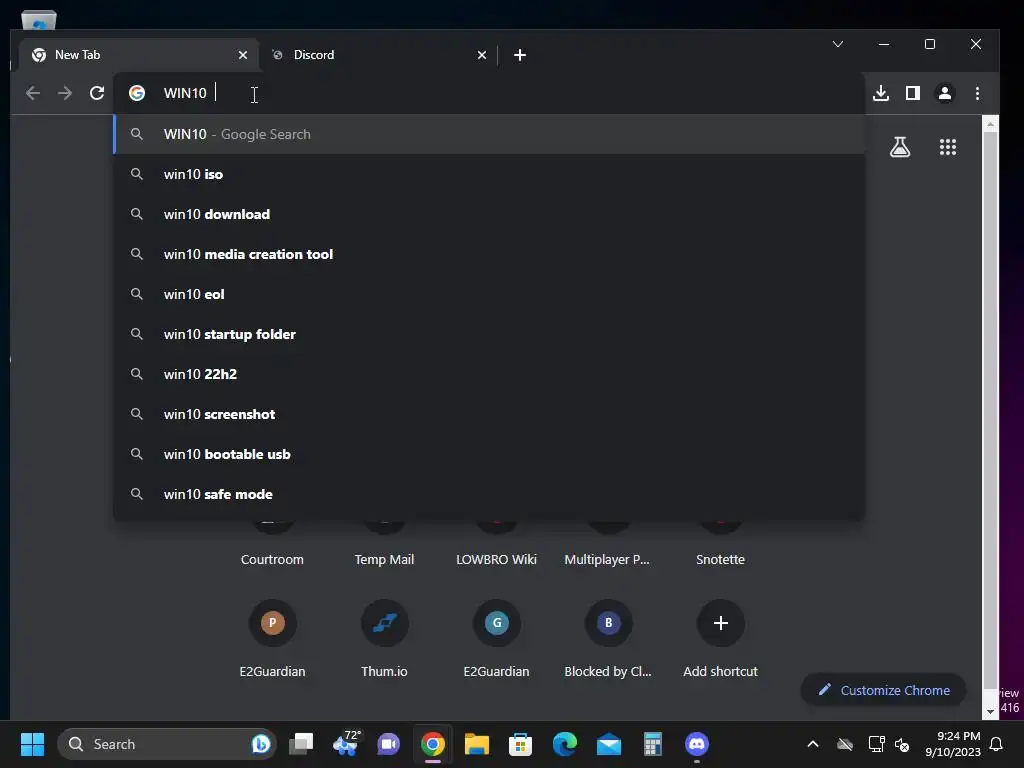Open network status tray icon
Image resolution: width=1024 pixels, height=768 pixels.
876,744
